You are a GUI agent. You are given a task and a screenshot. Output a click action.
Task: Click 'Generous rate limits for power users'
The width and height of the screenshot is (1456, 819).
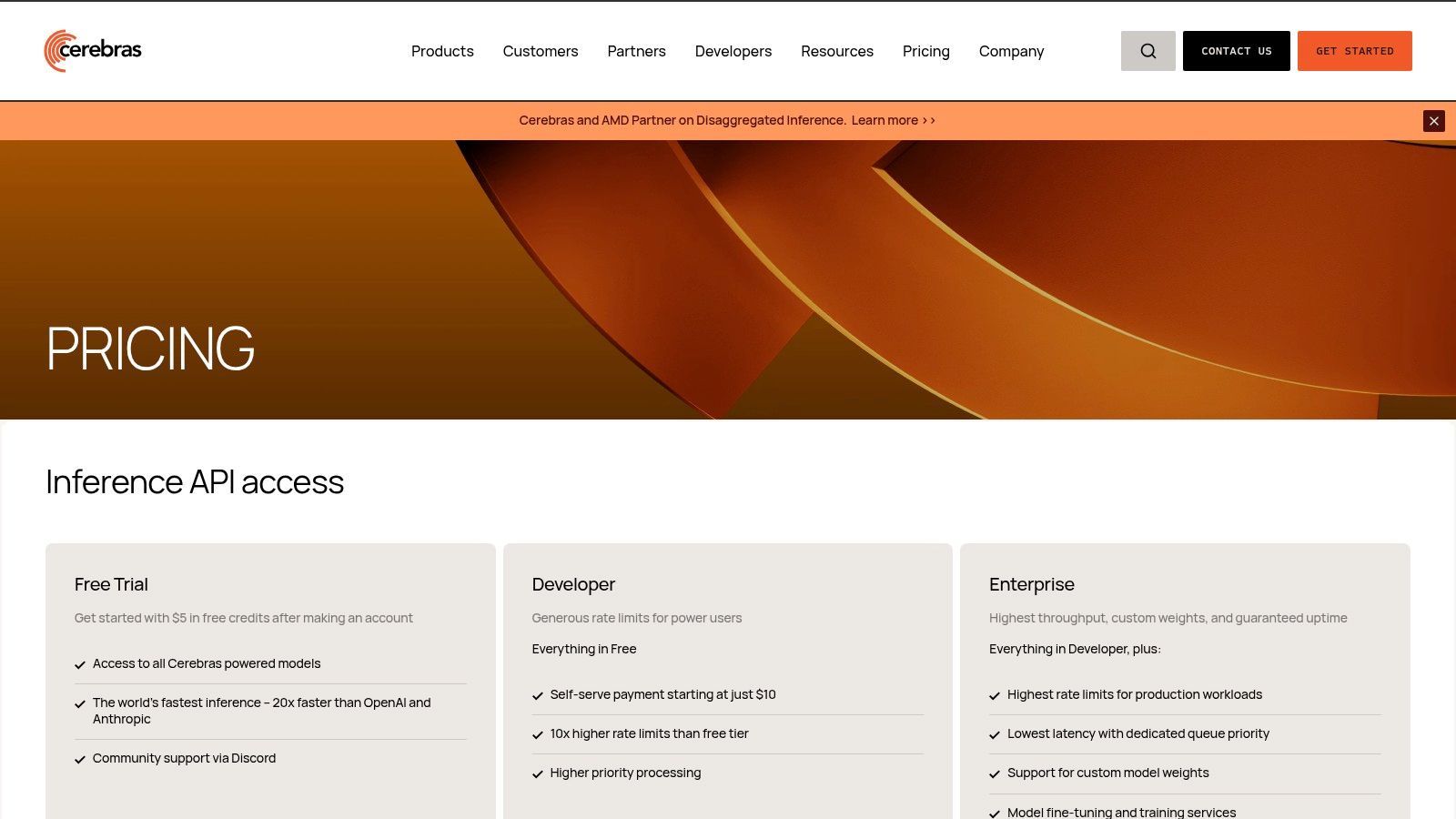(x=637, y=618)
